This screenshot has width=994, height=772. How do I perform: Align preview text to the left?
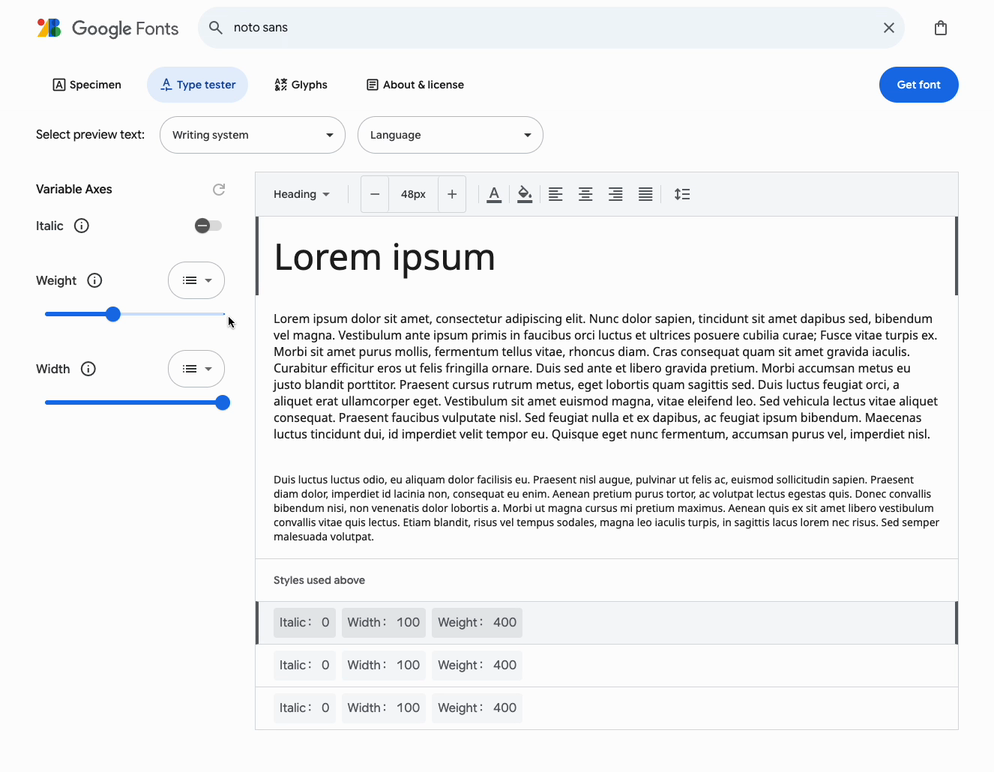(x=556, y=194)
